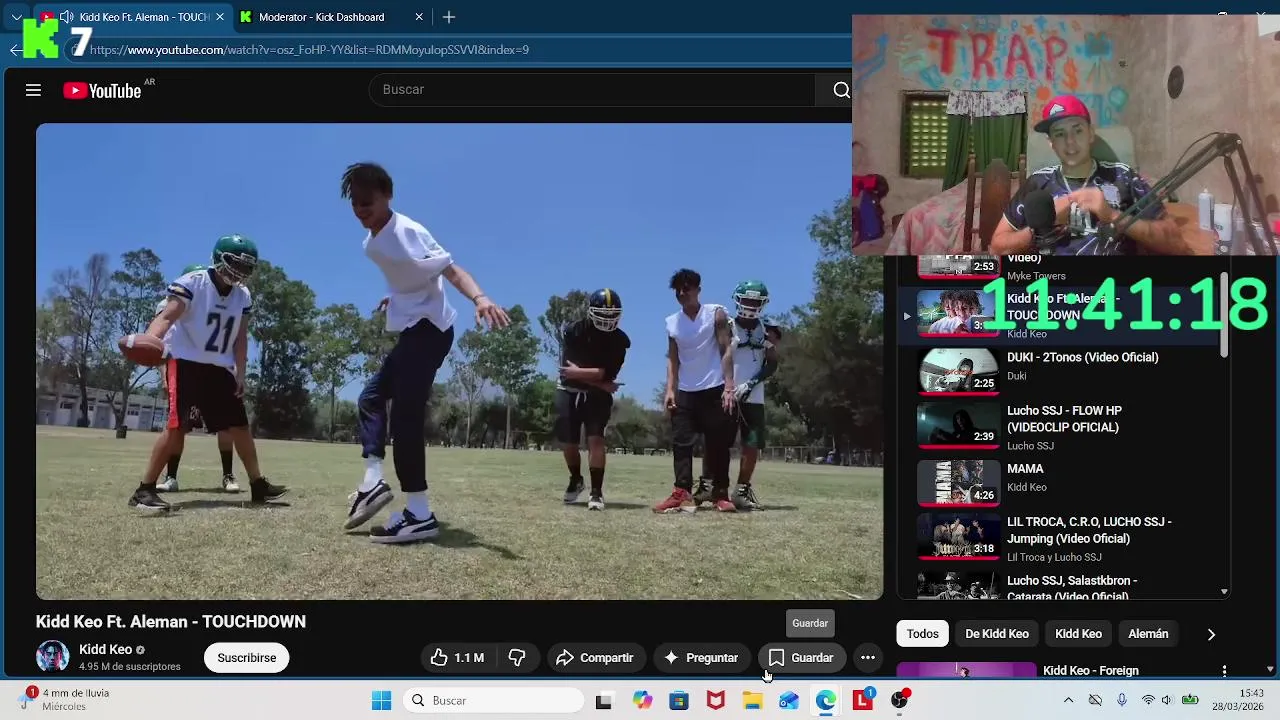Click the microphone tray icon

pyautogui.click(x=1122, y=701)
